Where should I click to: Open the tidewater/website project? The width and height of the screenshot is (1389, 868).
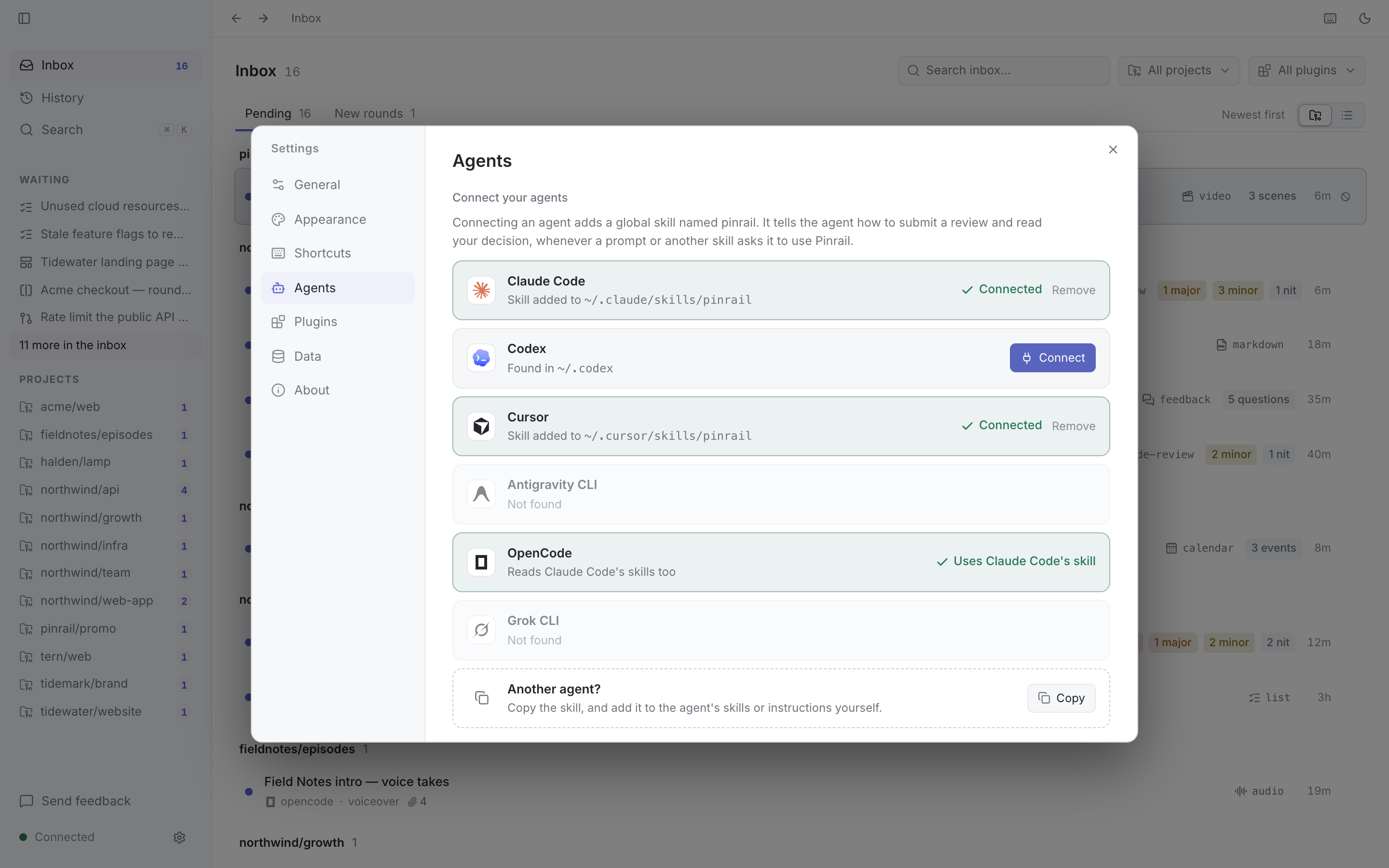pyautogui.click(x=106, y=711)
